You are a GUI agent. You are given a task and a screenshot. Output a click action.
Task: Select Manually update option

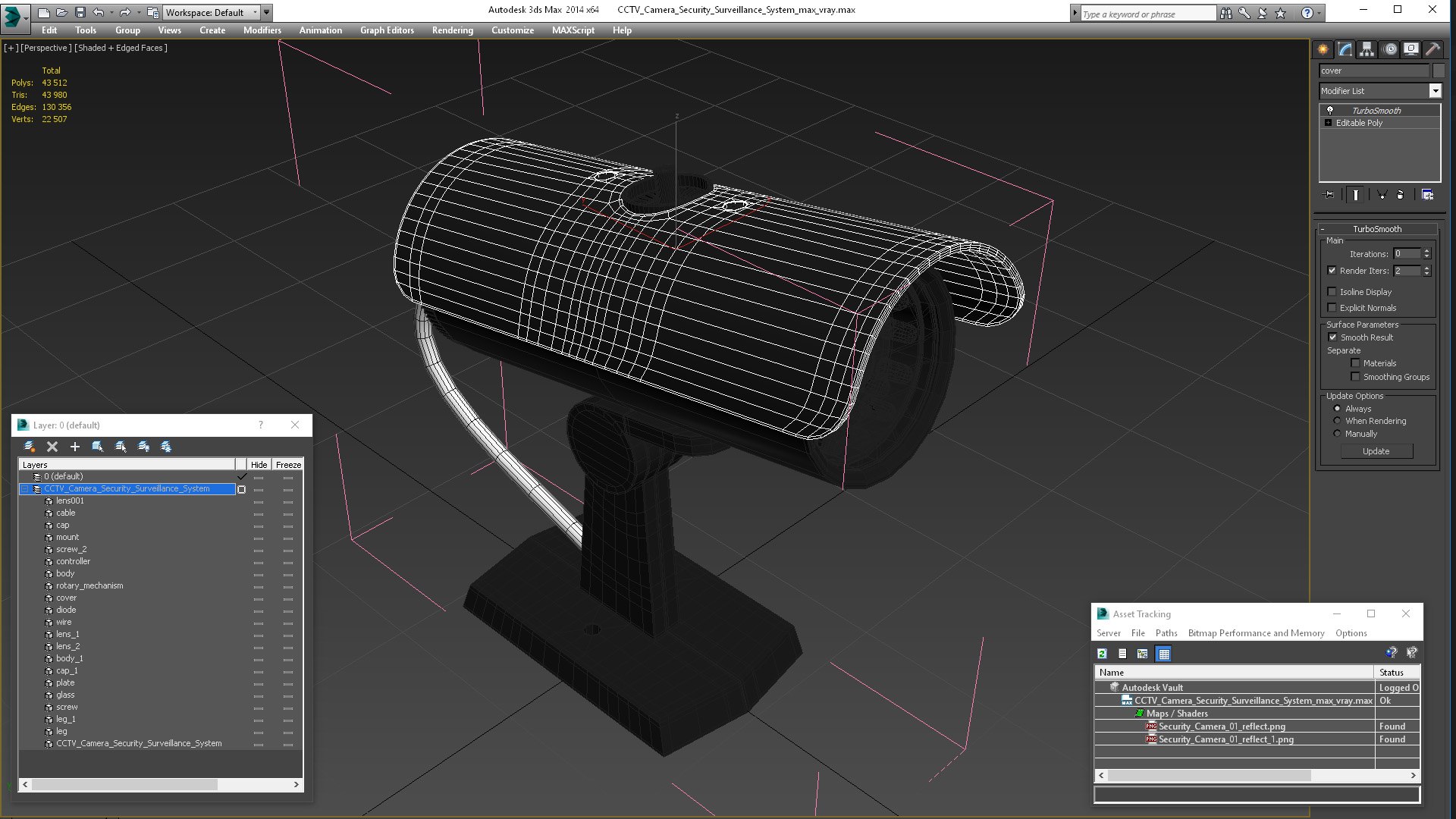(1337, 434)
